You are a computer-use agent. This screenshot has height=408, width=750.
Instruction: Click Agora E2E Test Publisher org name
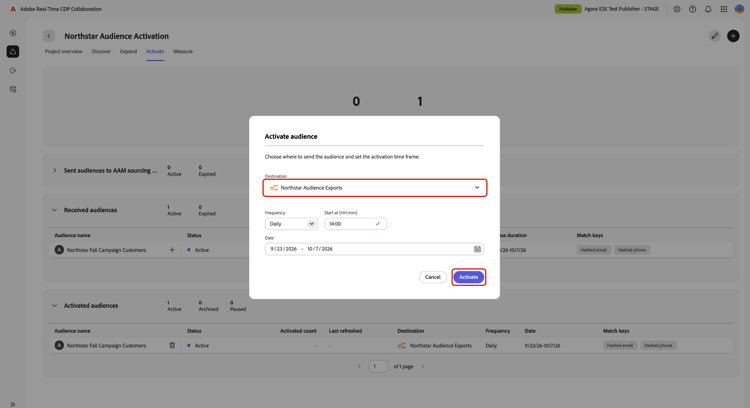tap(621, 9)
